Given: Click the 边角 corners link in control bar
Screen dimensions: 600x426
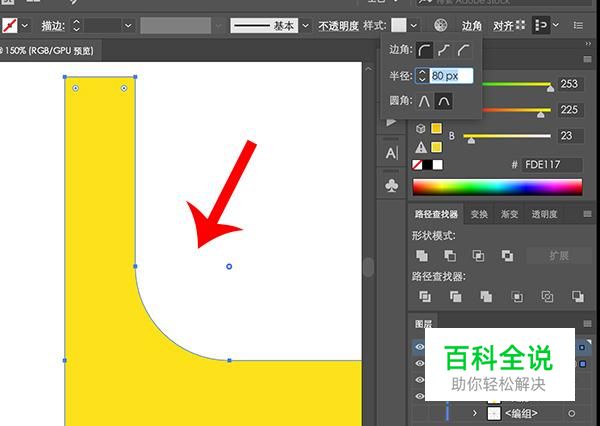Looking at the screenshot, I should (x=471, y=26).
